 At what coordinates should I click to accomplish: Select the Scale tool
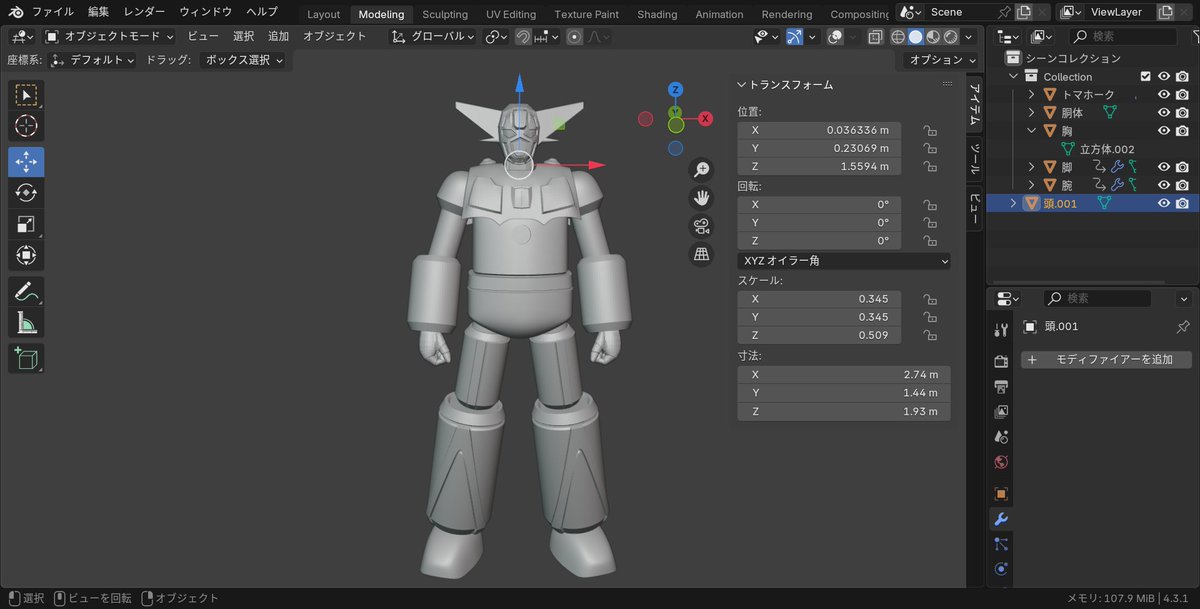[x=26, y=225]
